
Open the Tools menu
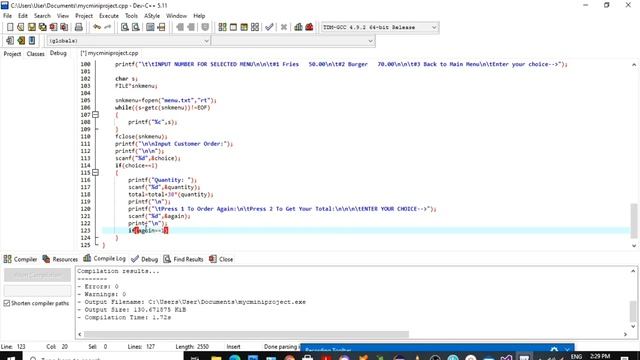[131, 16]
